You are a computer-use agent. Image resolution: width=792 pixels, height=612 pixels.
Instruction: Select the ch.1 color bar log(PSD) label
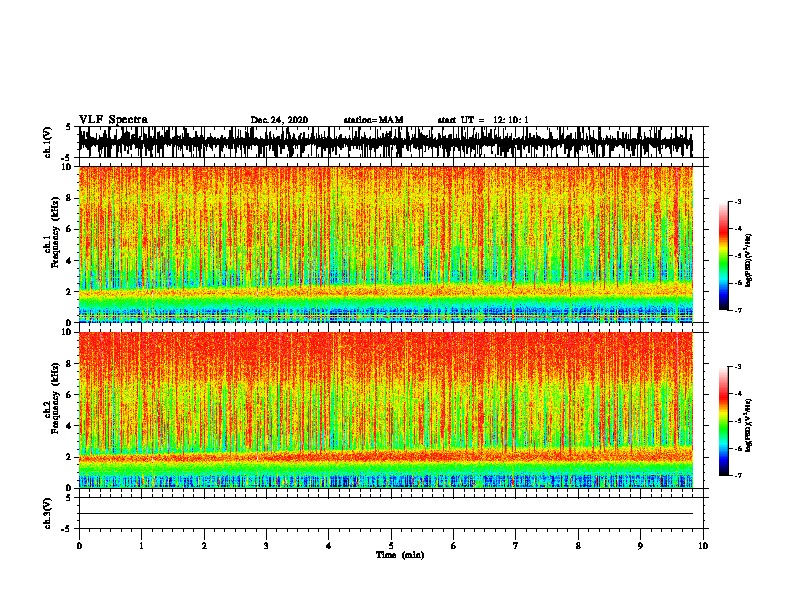pyautogui.click(x=748, y=260)
